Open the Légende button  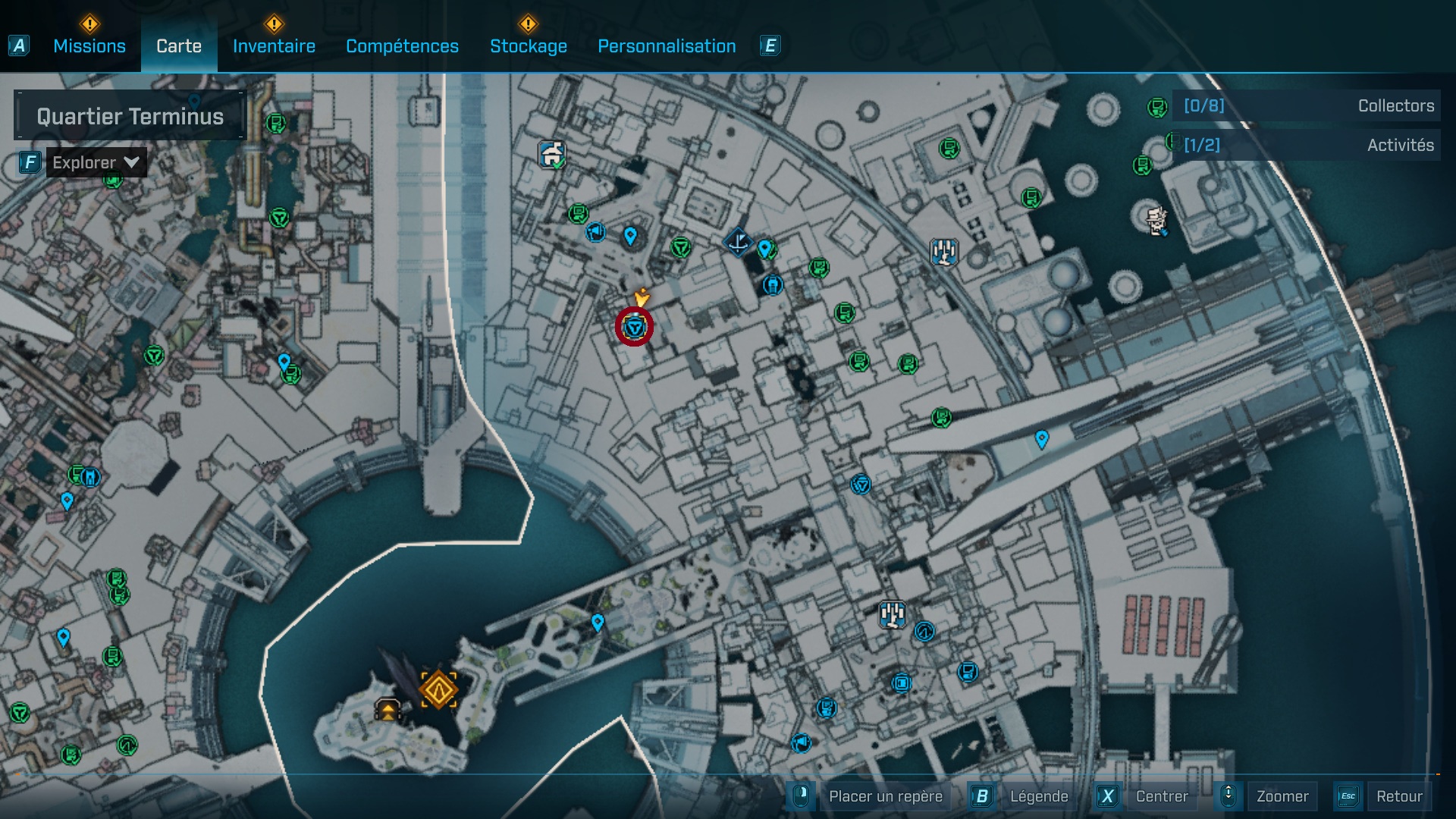[1038, 796]
